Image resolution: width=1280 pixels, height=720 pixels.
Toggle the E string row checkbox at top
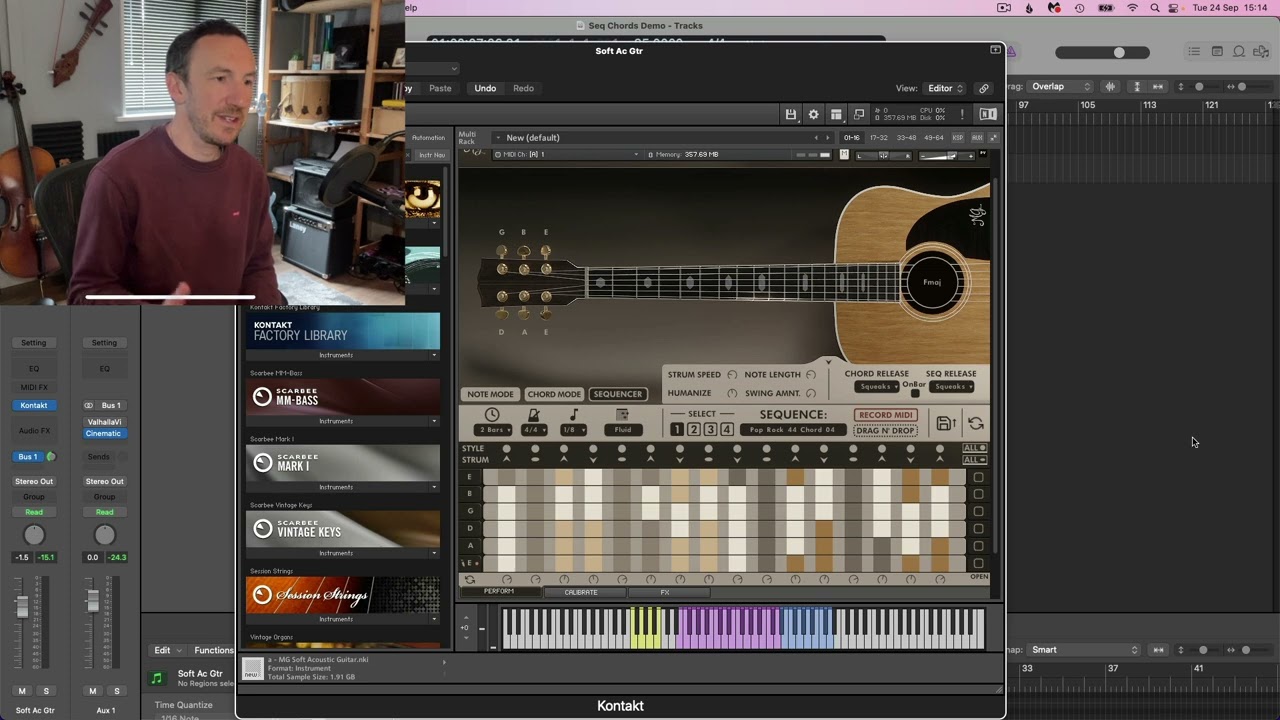(x=978, y=477)
